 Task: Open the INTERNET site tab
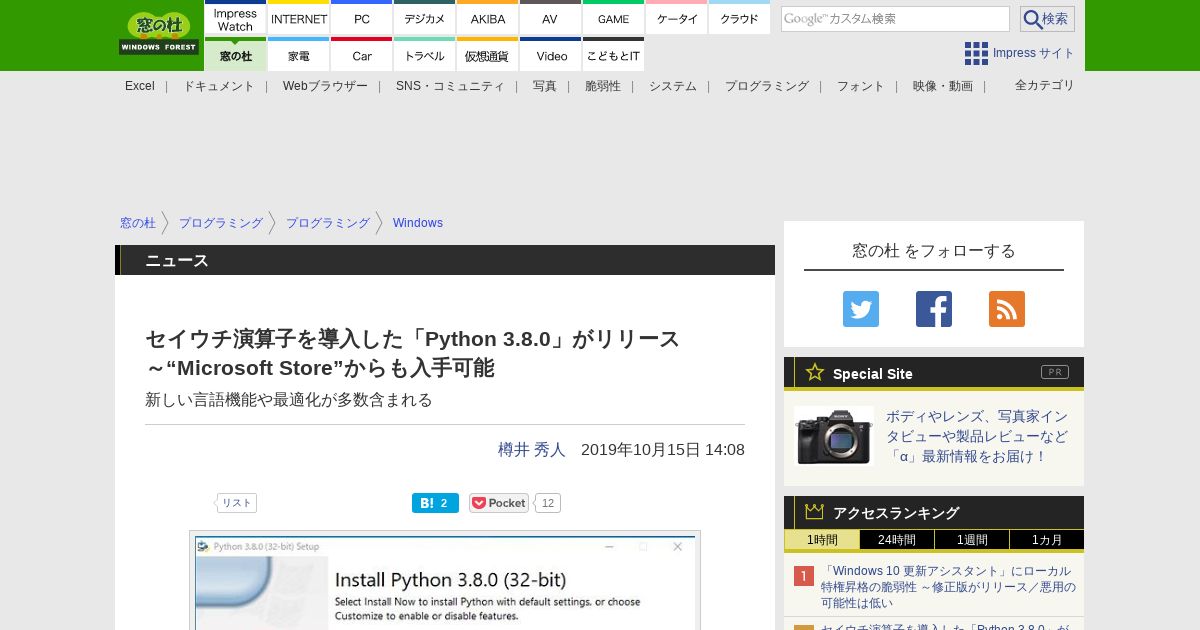tap(299, 18)
